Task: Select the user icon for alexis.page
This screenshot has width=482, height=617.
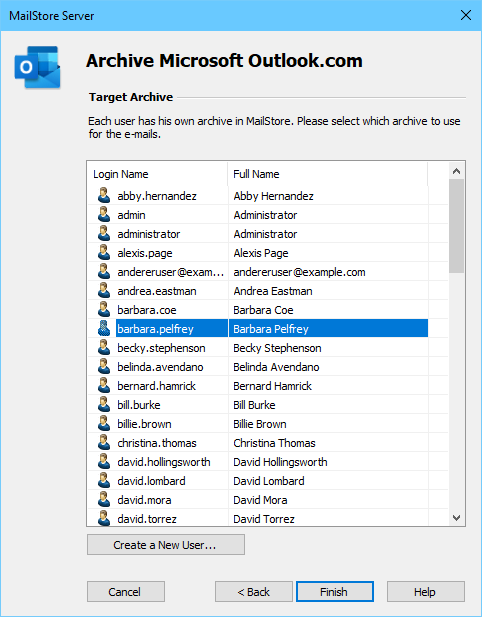Action: (104, 252)
